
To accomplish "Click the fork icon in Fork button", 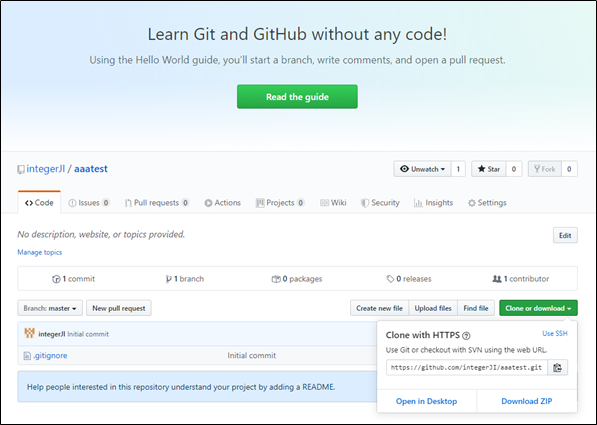I will point(537,169).
